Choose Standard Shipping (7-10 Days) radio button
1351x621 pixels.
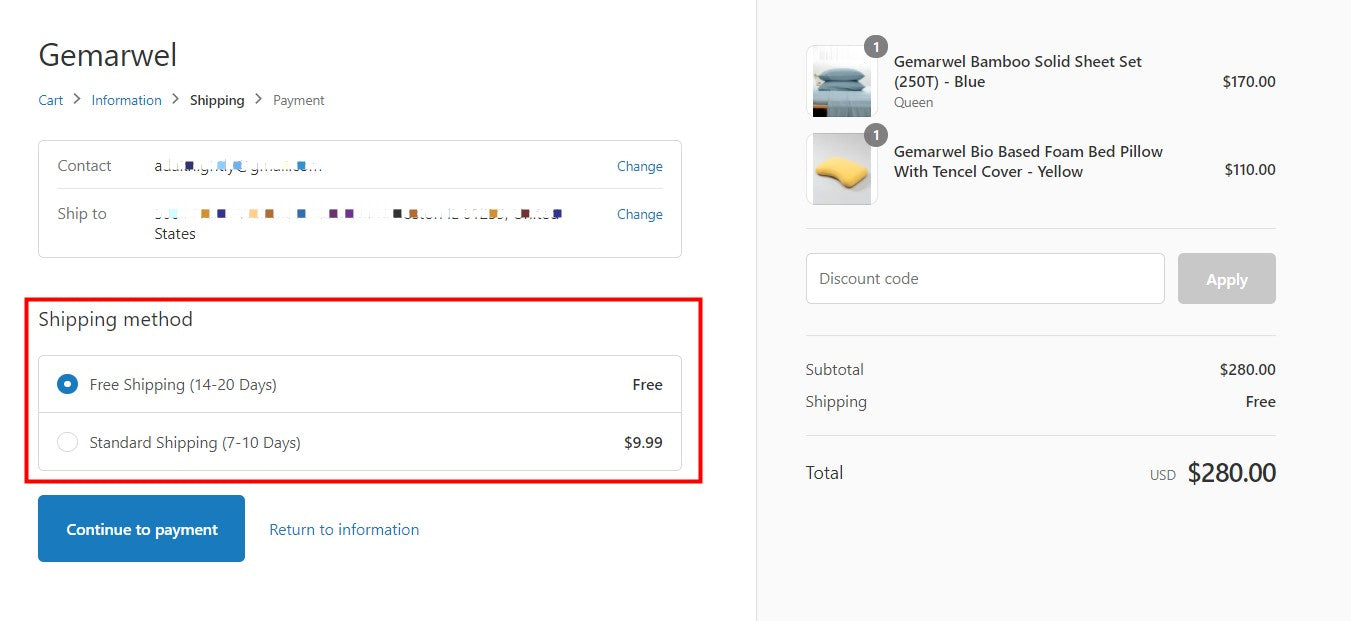[67, 442]
